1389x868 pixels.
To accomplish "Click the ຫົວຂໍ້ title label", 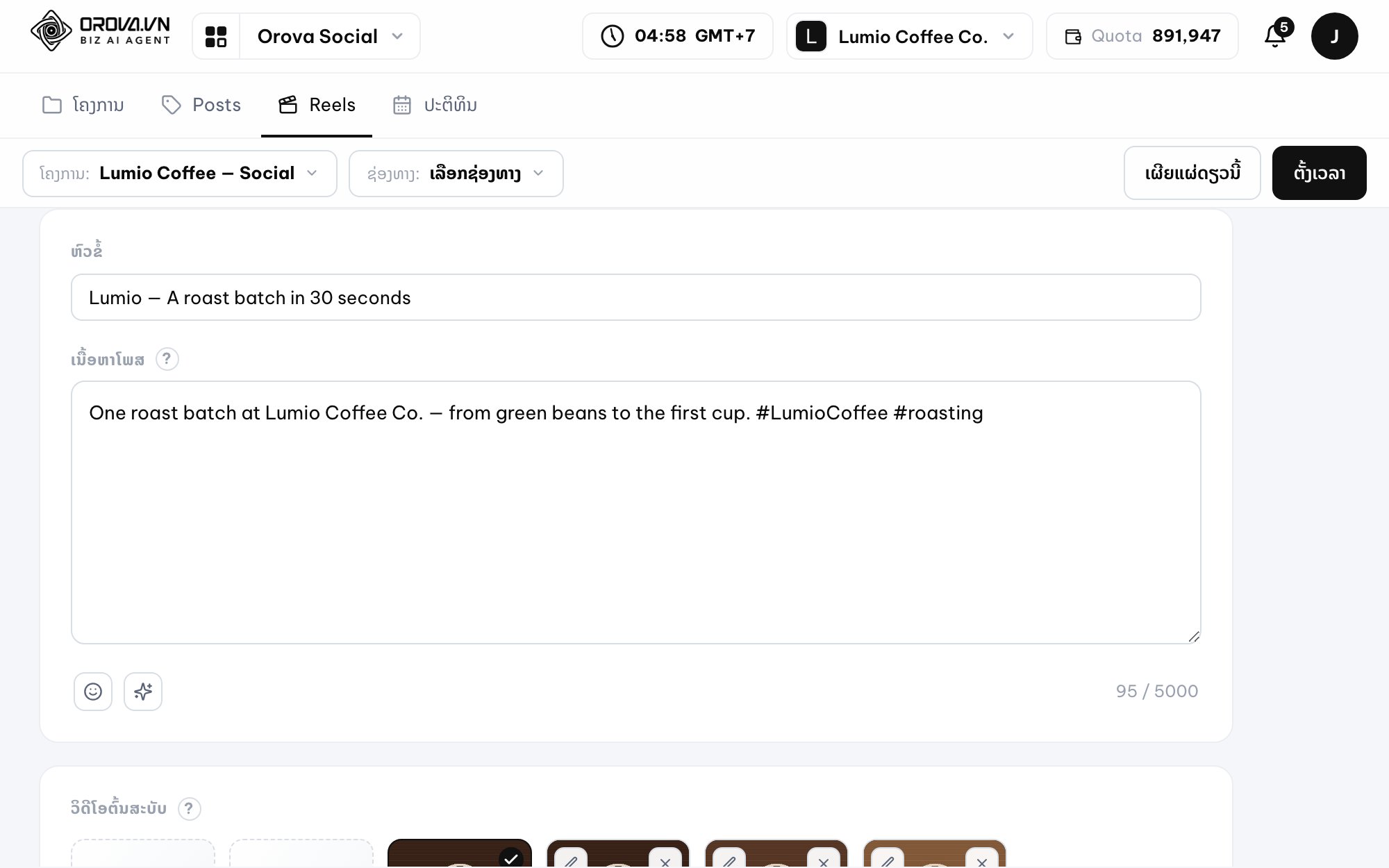I will [x=87, y=251].
